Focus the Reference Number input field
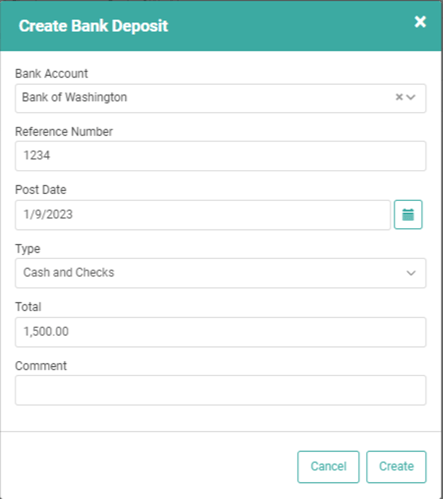443x499 pixels. coord(220,156)
